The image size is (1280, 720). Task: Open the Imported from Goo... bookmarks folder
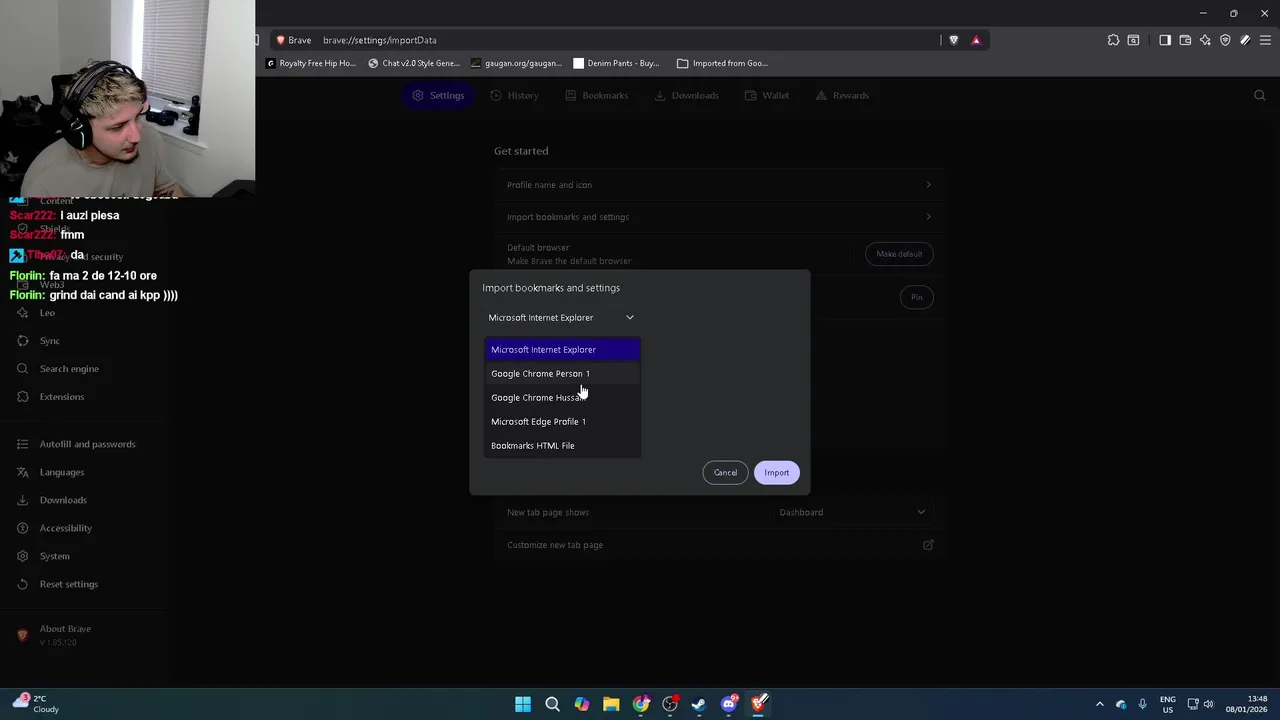pyautogui.click(x=723, y=63)
